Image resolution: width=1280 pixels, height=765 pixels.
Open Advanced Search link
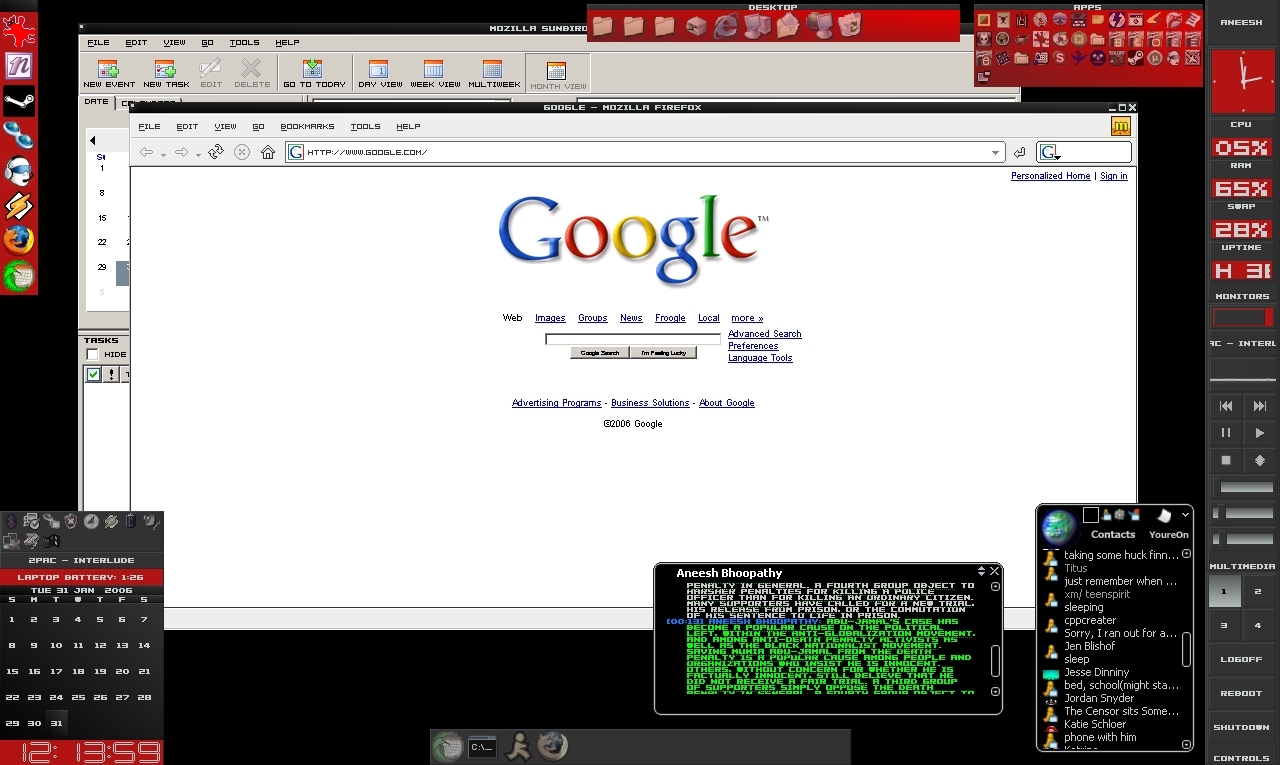tap(765, 334)
